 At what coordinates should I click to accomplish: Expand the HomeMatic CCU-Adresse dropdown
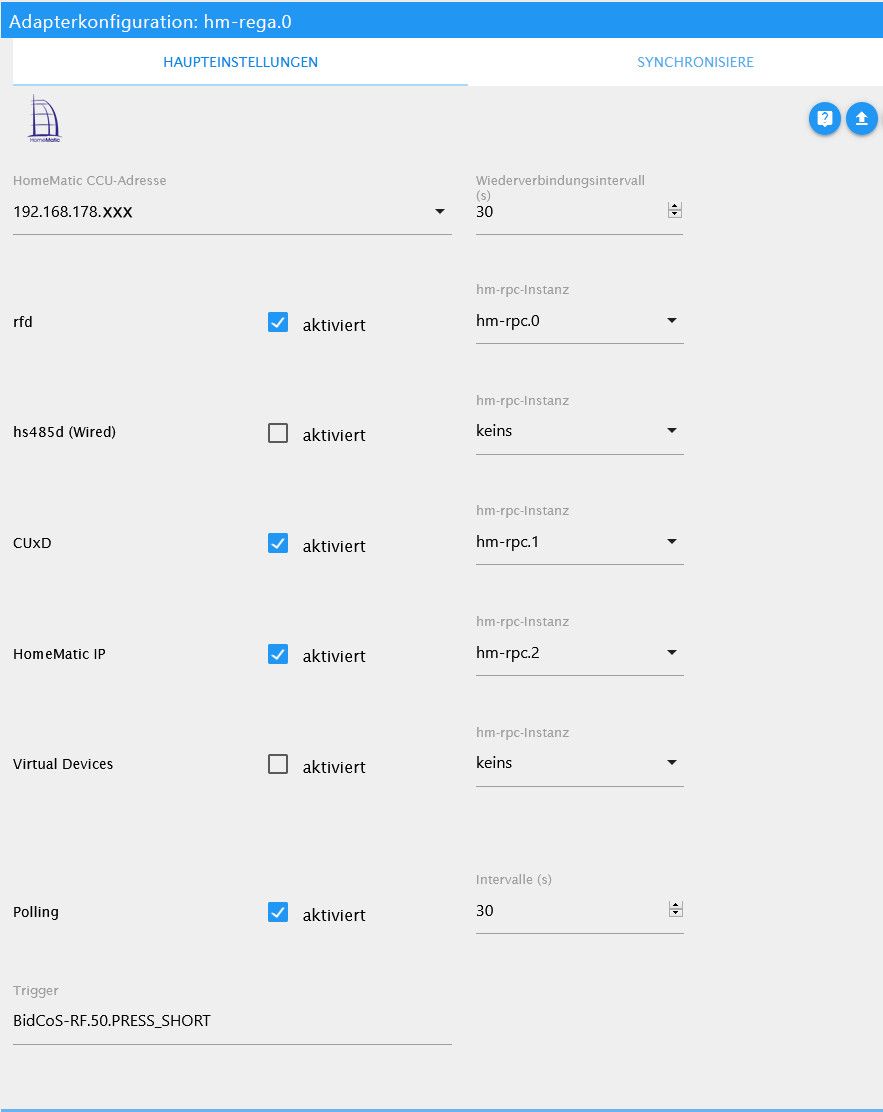[x=232, y=212]
